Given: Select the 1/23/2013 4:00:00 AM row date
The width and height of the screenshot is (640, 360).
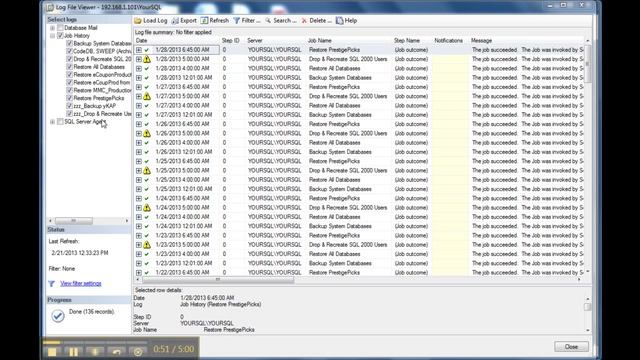Looking at the screenshot, I should click(x=182, y=254).
